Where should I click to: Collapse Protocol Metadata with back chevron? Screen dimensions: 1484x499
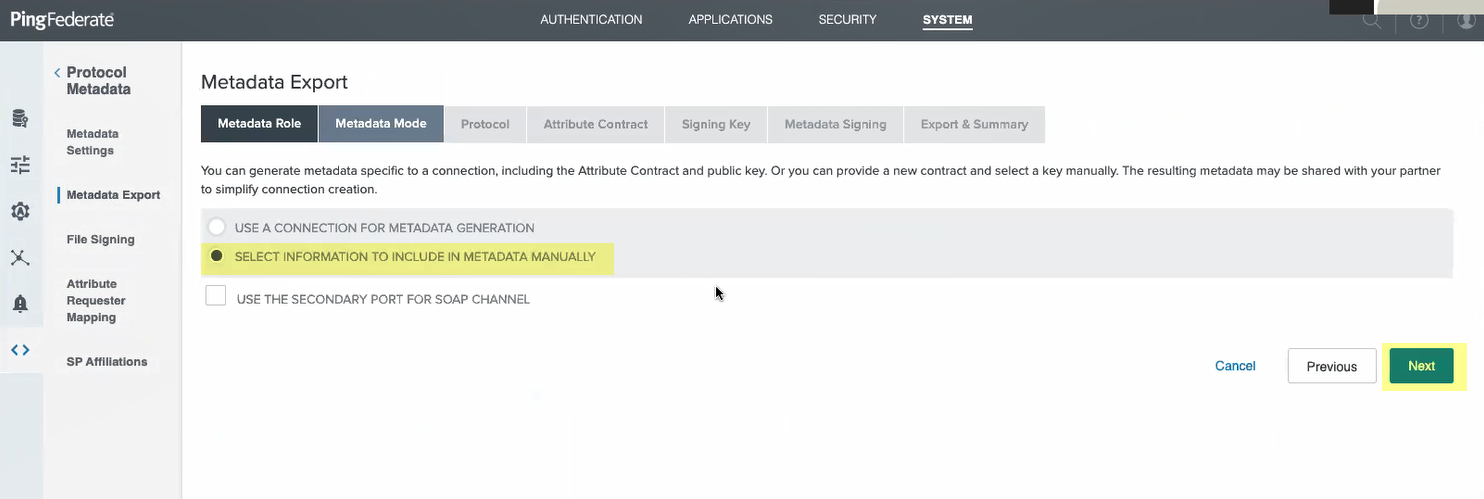(57, 73)
